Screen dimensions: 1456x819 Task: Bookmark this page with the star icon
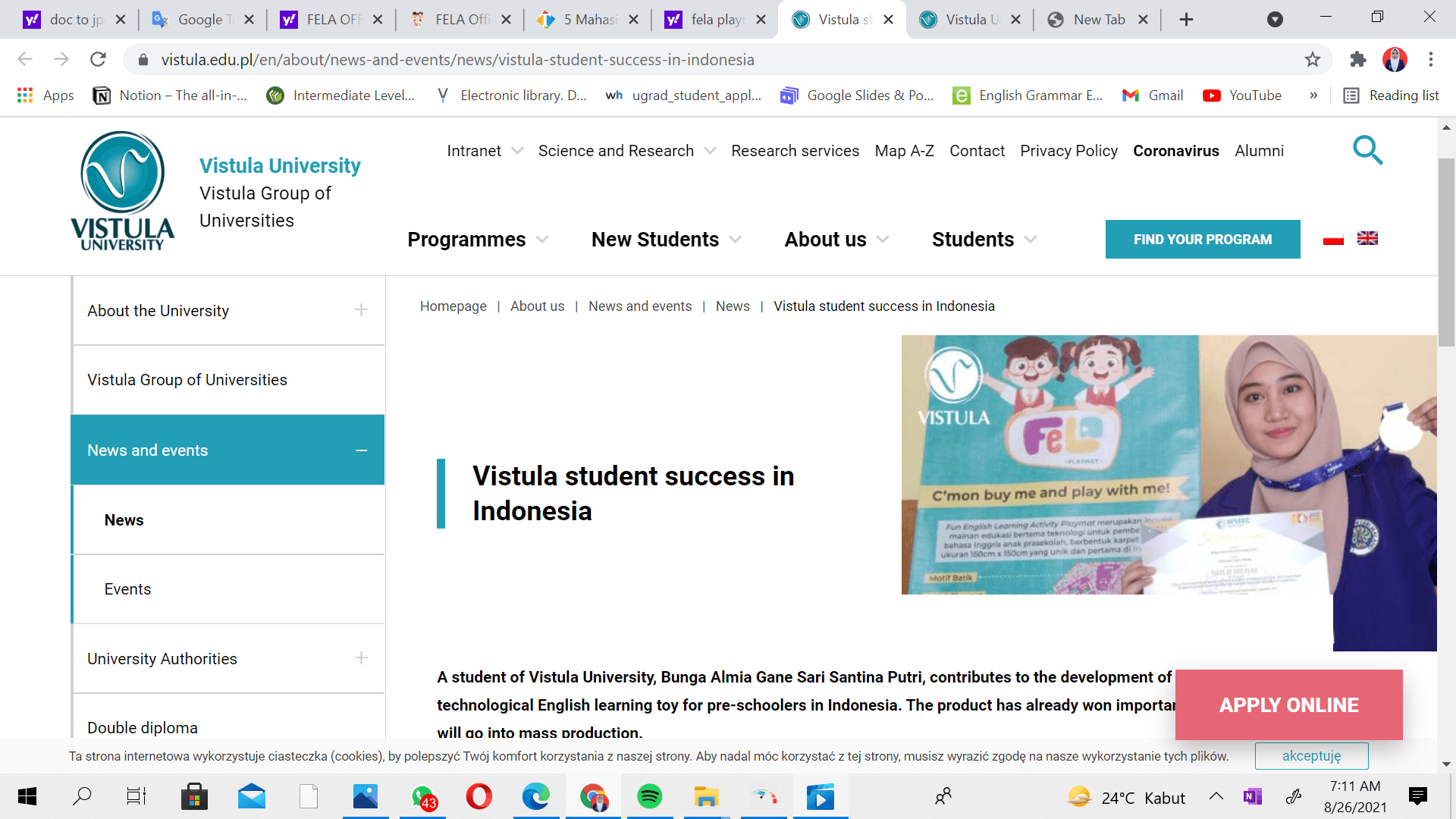[1312, 59]
